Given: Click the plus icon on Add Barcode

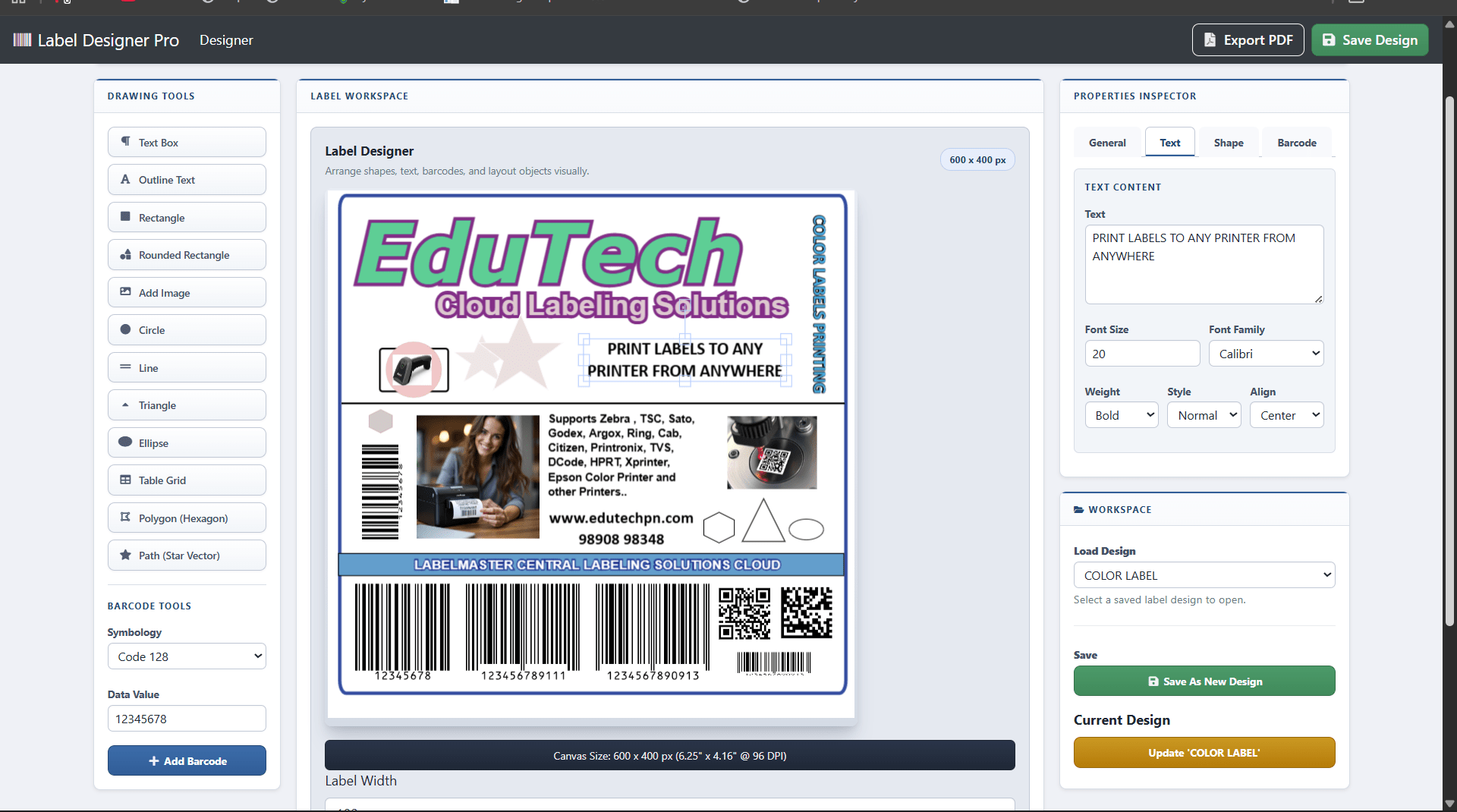Looking at the screenshot, I should pos(154,761).
